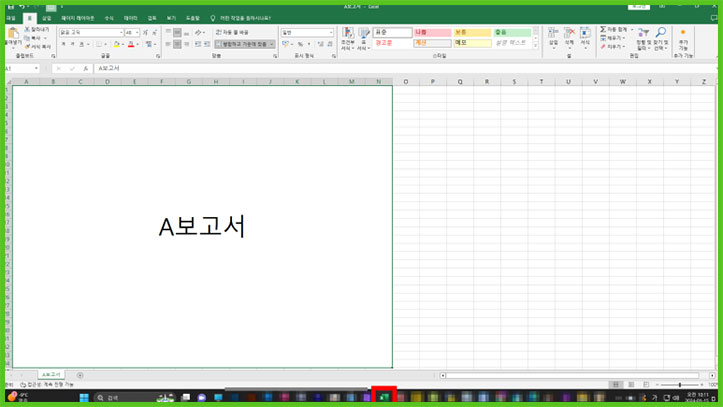The height and width of the screenshot is (407, 723).
Task: Click the formula bar showing A보고서
Action: tap(405, 68)
